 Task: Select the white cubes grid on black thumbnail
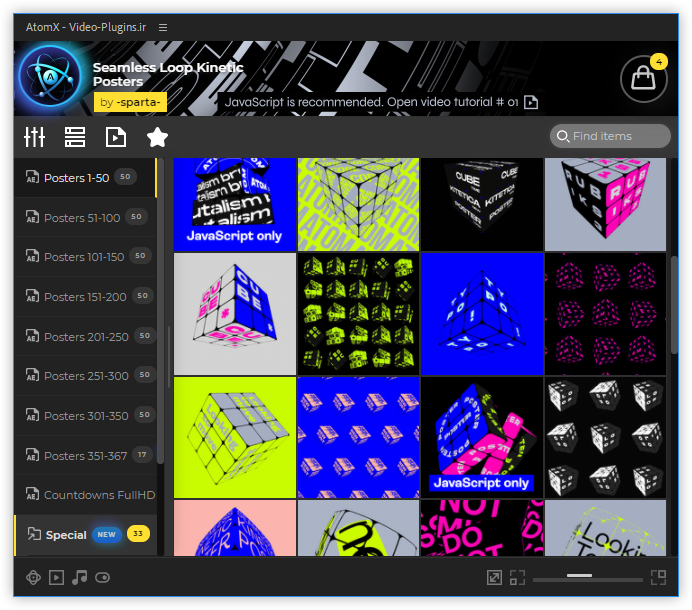(606, 437)
